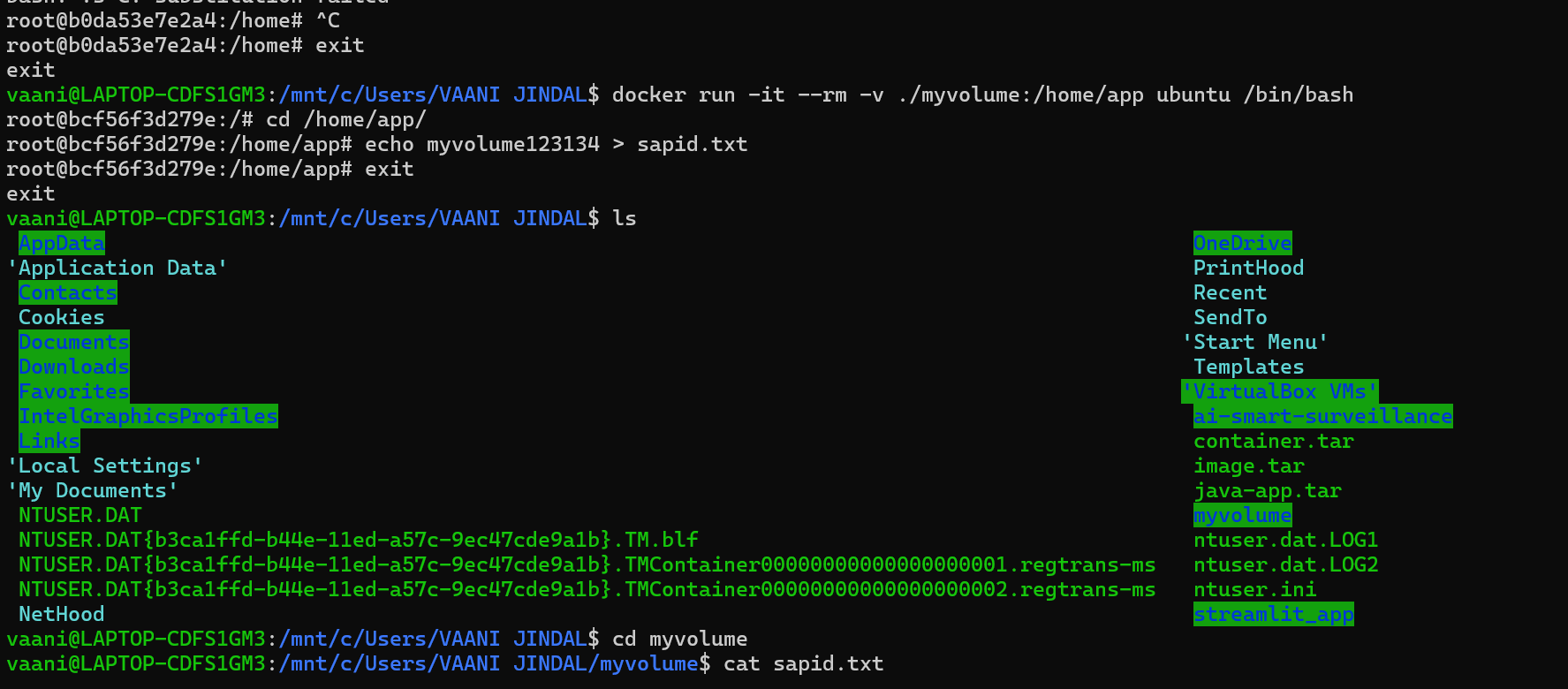Click the java-app.tar file name
Image resolution: width=1568 pixels, height=689 pixels.
coord(1267,490)
